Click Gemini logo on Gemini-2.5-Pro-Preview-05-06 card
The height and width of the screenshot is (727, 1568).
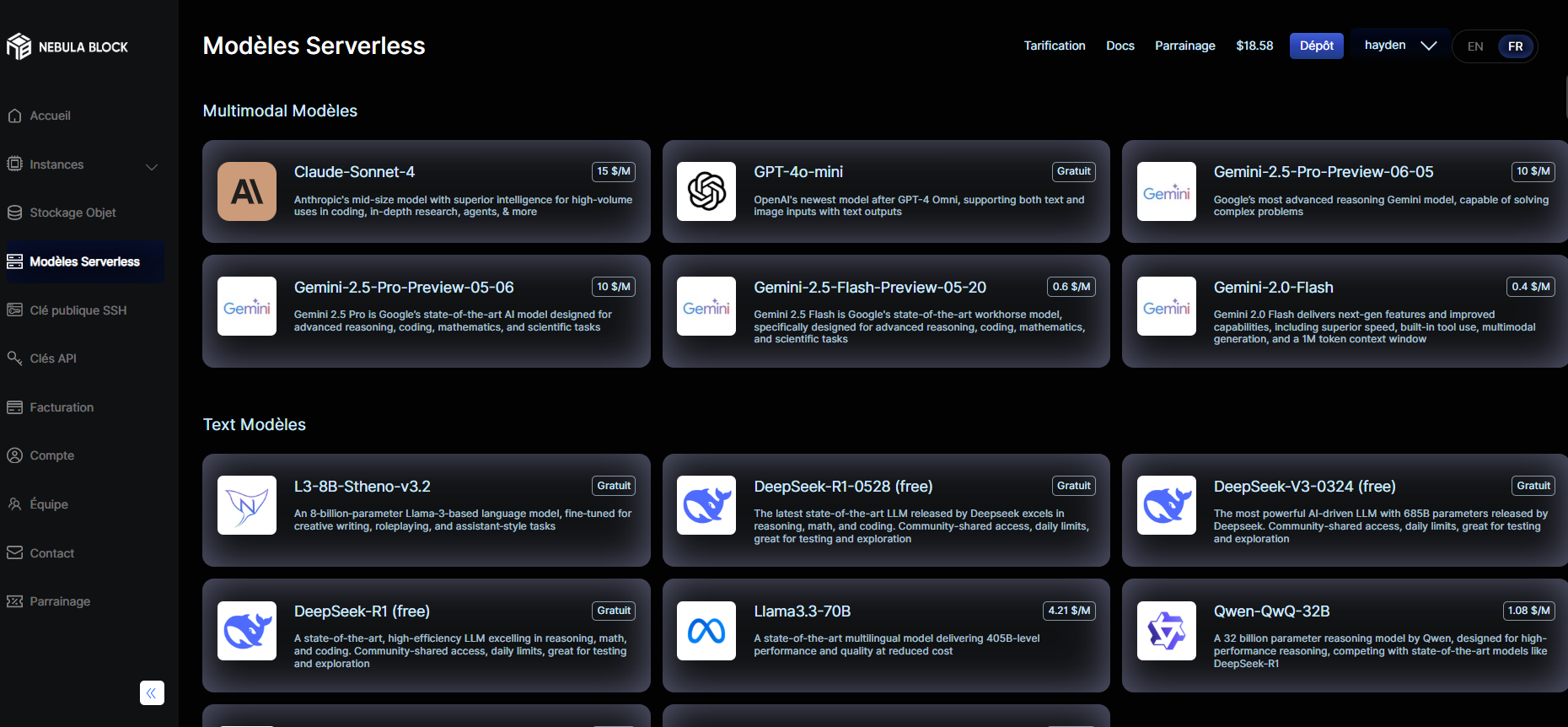tap(247, 306)
